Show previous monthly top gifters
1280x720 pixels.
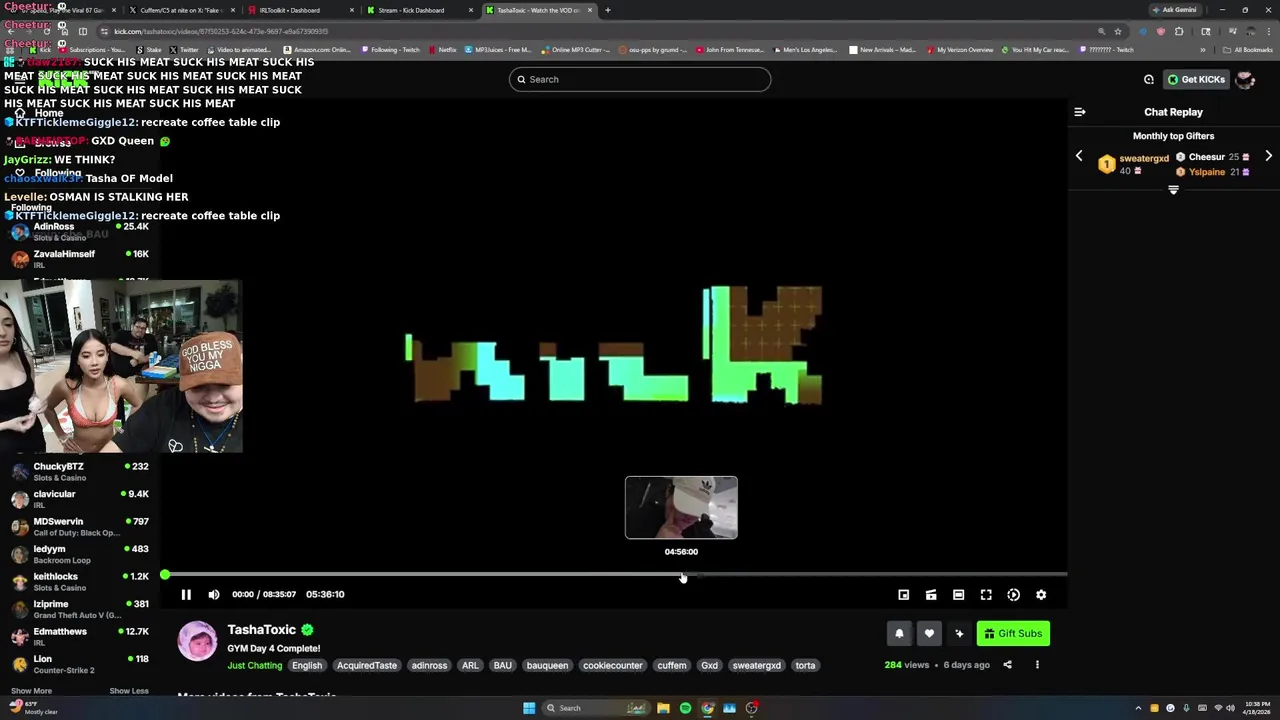[x=1079, y=156]
